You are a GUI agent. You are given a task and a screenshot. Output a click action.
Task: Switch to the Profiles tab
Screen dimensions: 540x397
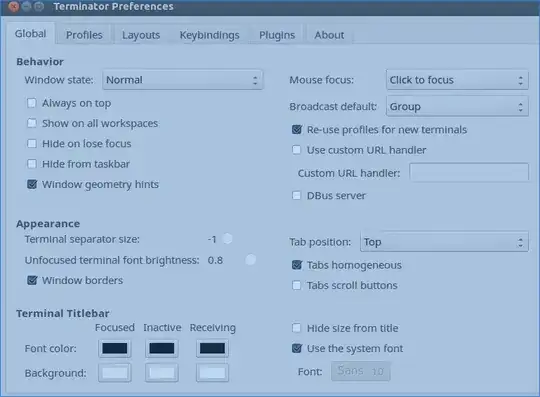84,35
